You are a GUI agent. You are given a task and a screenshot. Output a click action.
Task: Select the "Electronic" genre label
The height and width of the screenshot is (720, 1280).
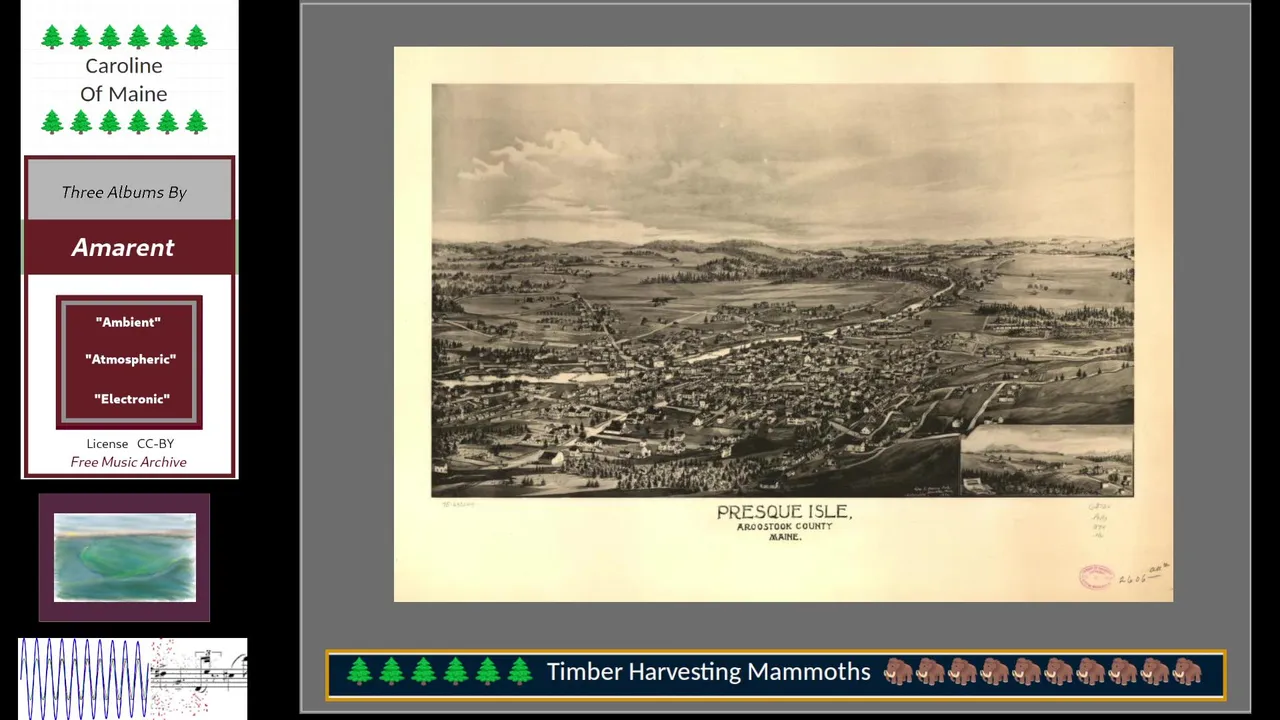(x=131, y=399)
